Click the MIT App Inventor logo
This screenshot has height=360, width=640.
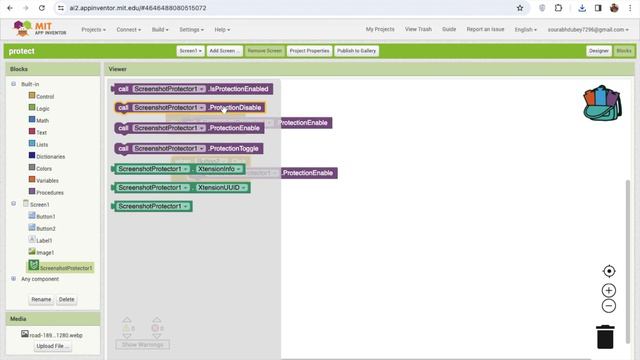39,29
